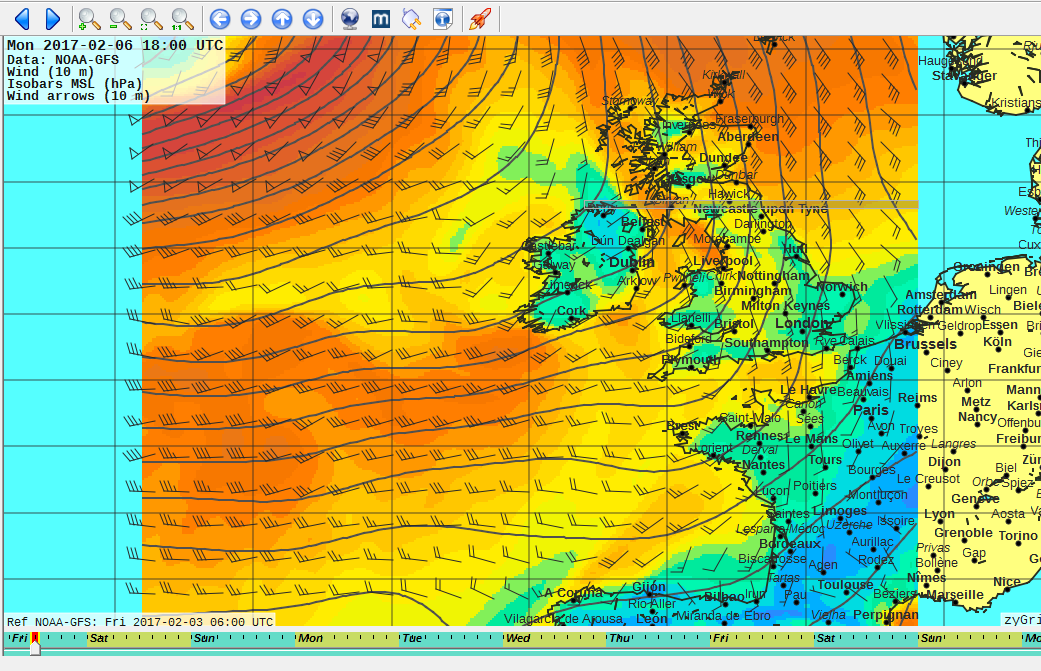
Task: Click the plug connection icon
Action: pos(412,19)
